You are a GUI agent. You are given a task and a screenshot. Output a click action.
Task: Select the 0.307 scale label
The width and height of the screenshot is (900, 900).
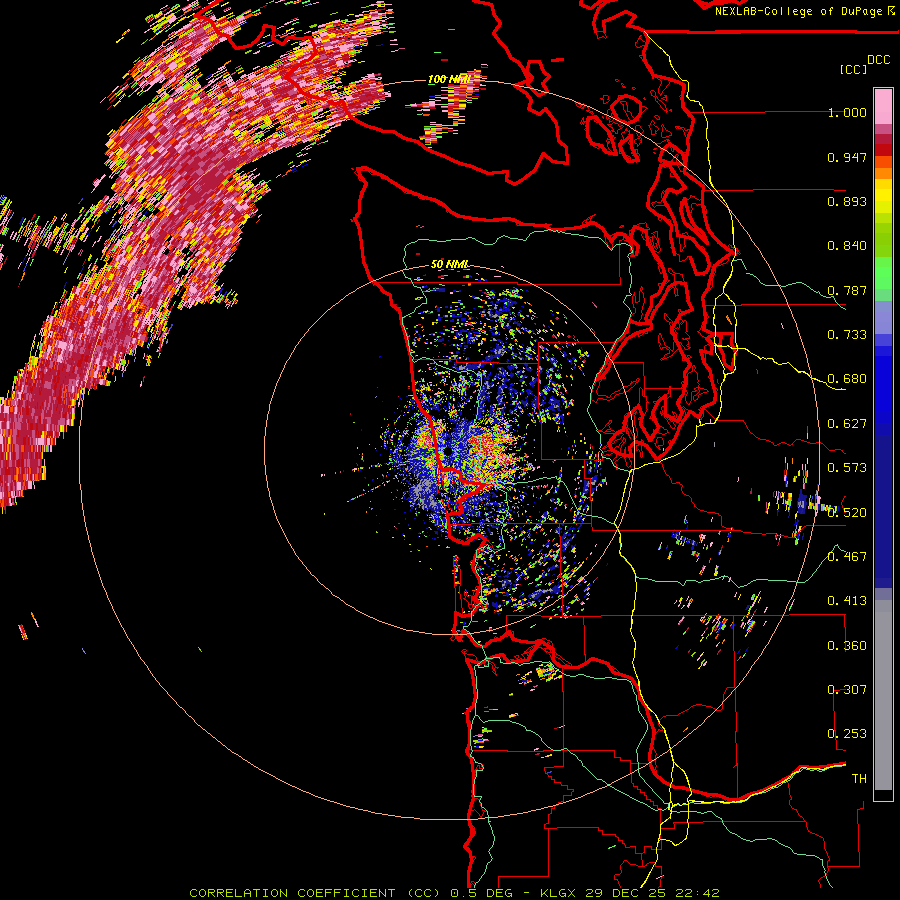point(847,689)
